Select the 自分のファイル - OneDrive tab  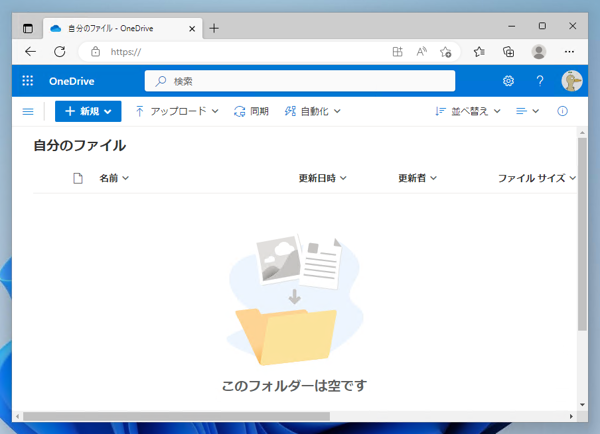pos(123,28)
